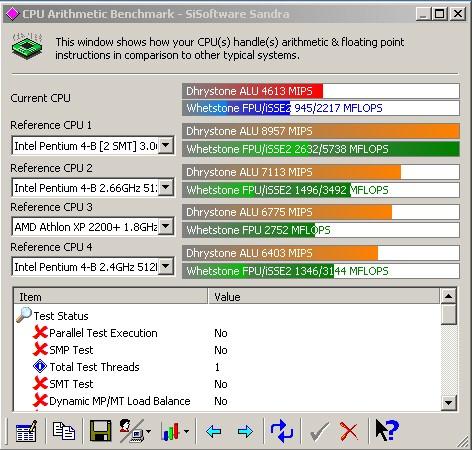The width and height of the screenshot is (472, 450).
Task: Go back with the left arrow icon
Action: click(214, 432)
